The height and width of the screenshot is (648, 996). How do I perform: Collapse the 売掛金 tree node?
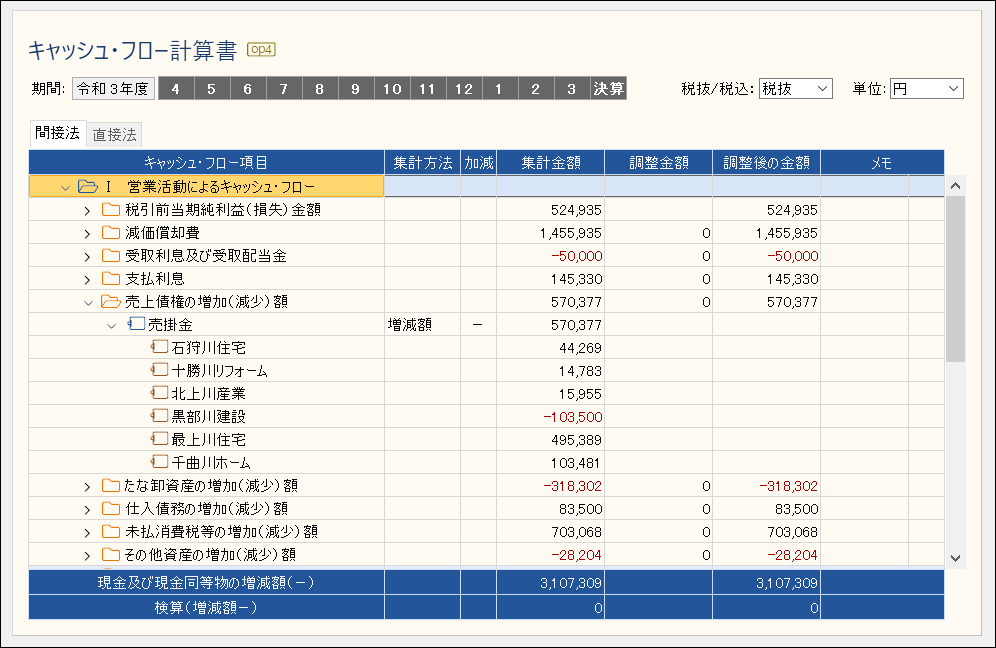(x=112, y=325)
